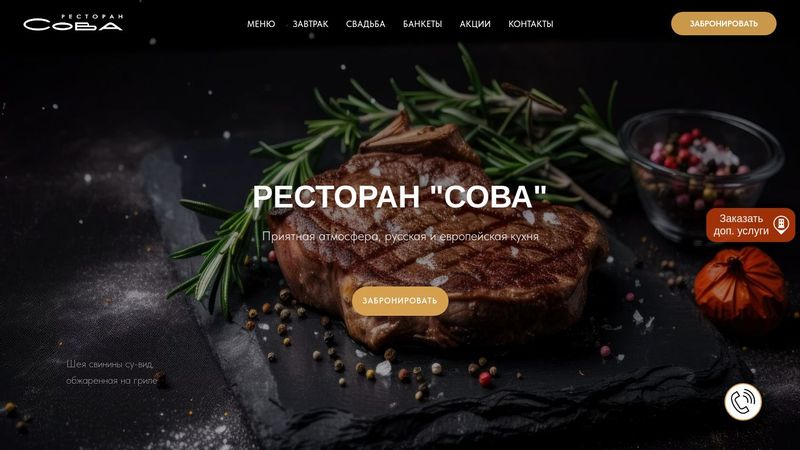Select БАНКЕТЫ in the top navigation
The width and height of the screenshot is (800, 450).
pos(422,24)
